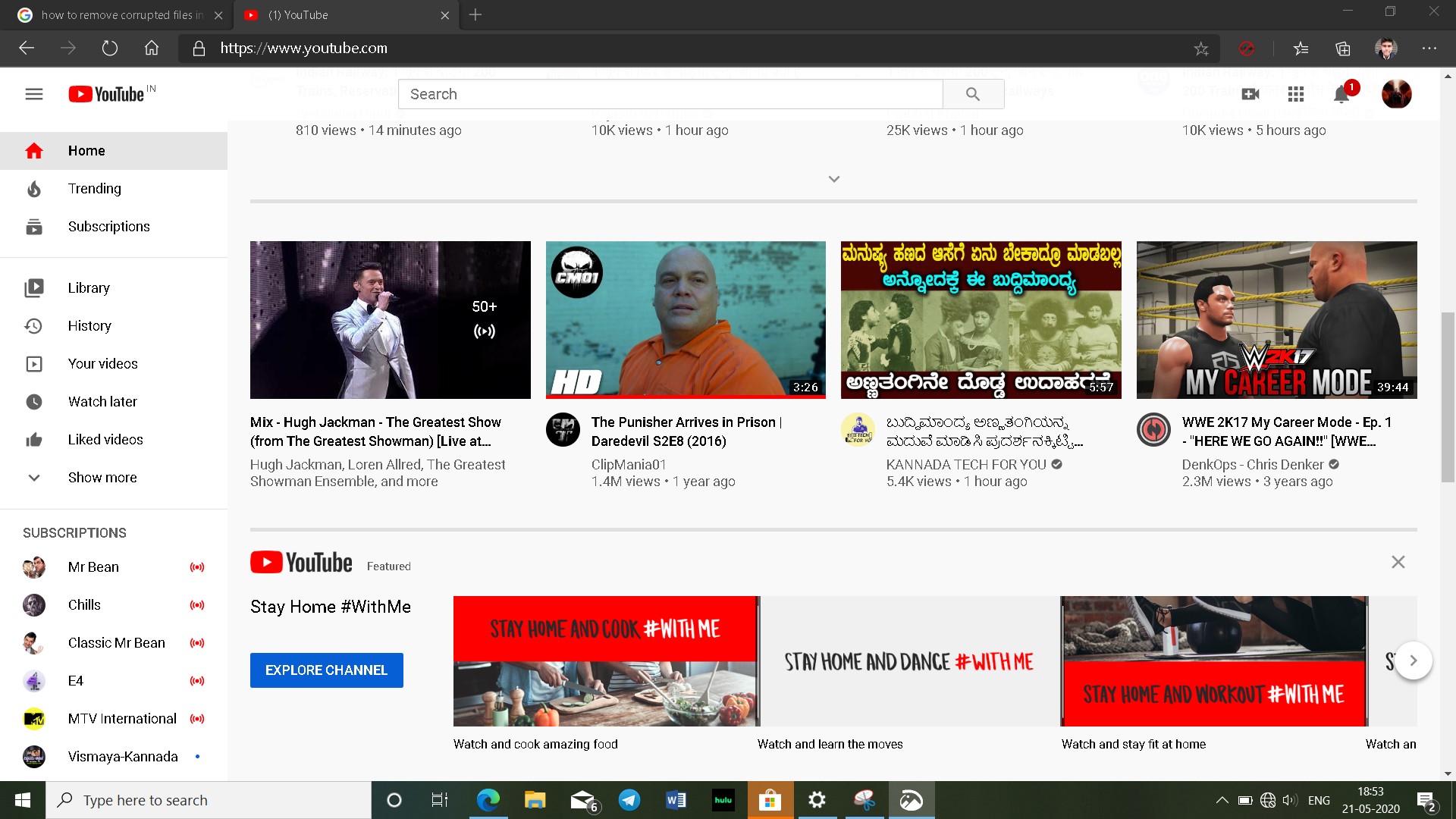
Task: Open Subscriptions in sidebar
Action: coord(114,227)
